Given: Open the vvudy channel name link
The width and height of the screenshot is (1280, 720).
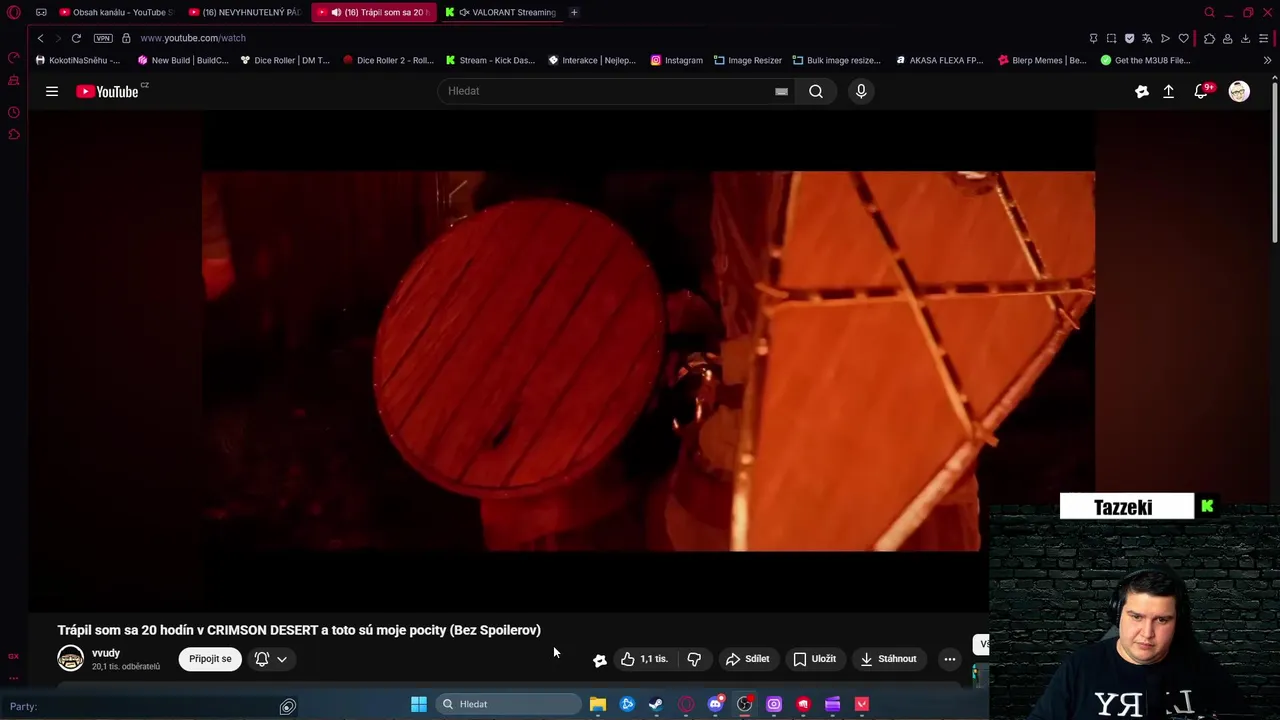Looking at the screenshot, I should (x=106, y=653).
